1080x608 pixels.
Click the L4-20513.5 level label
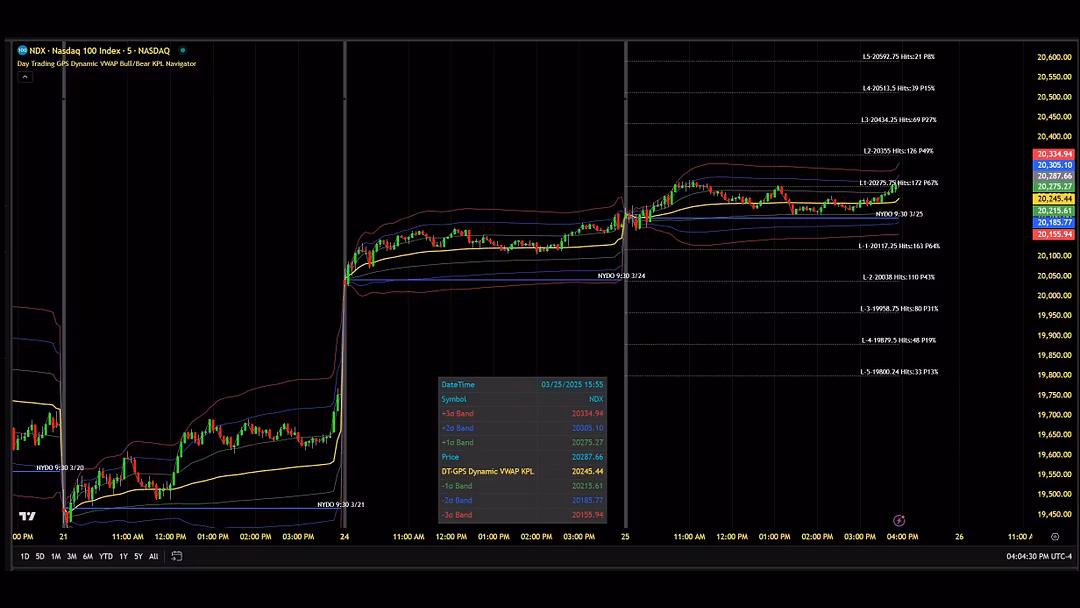pos(898,88)
